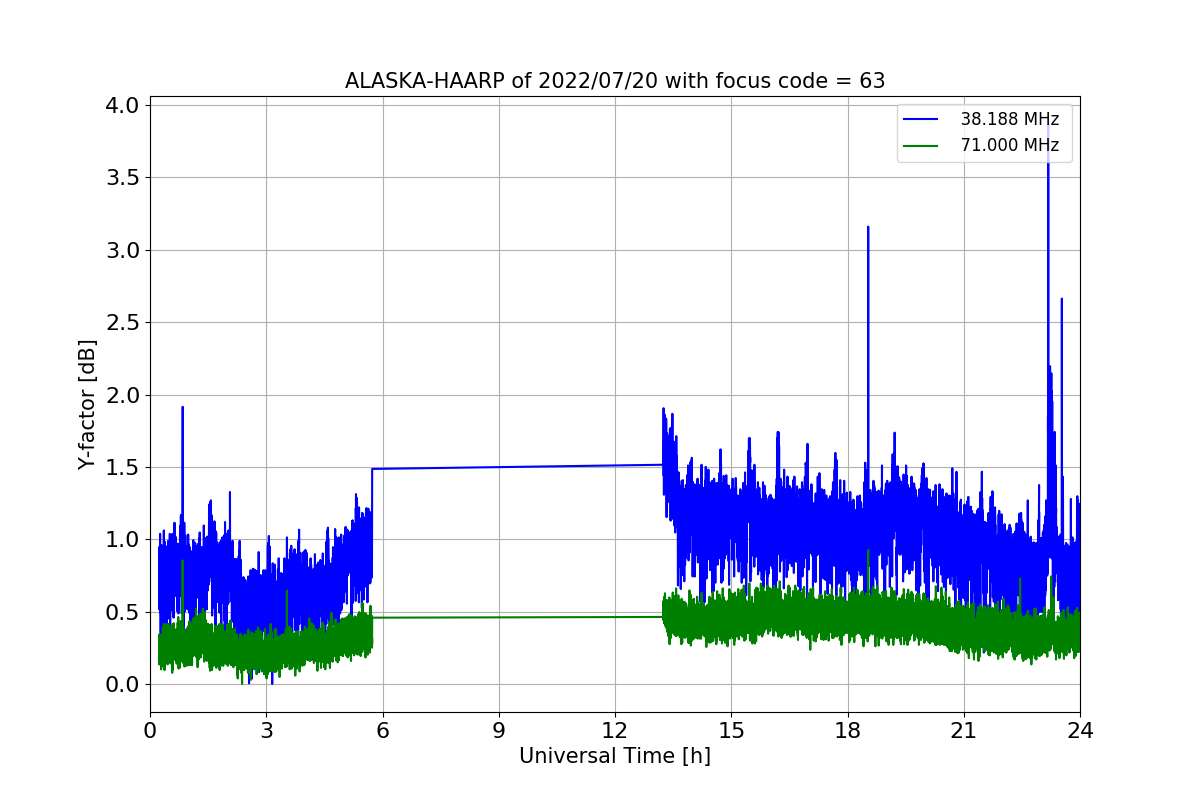Click y-axis tick label 3.5
1200x800 pixels.
click(x=122, y=178)
